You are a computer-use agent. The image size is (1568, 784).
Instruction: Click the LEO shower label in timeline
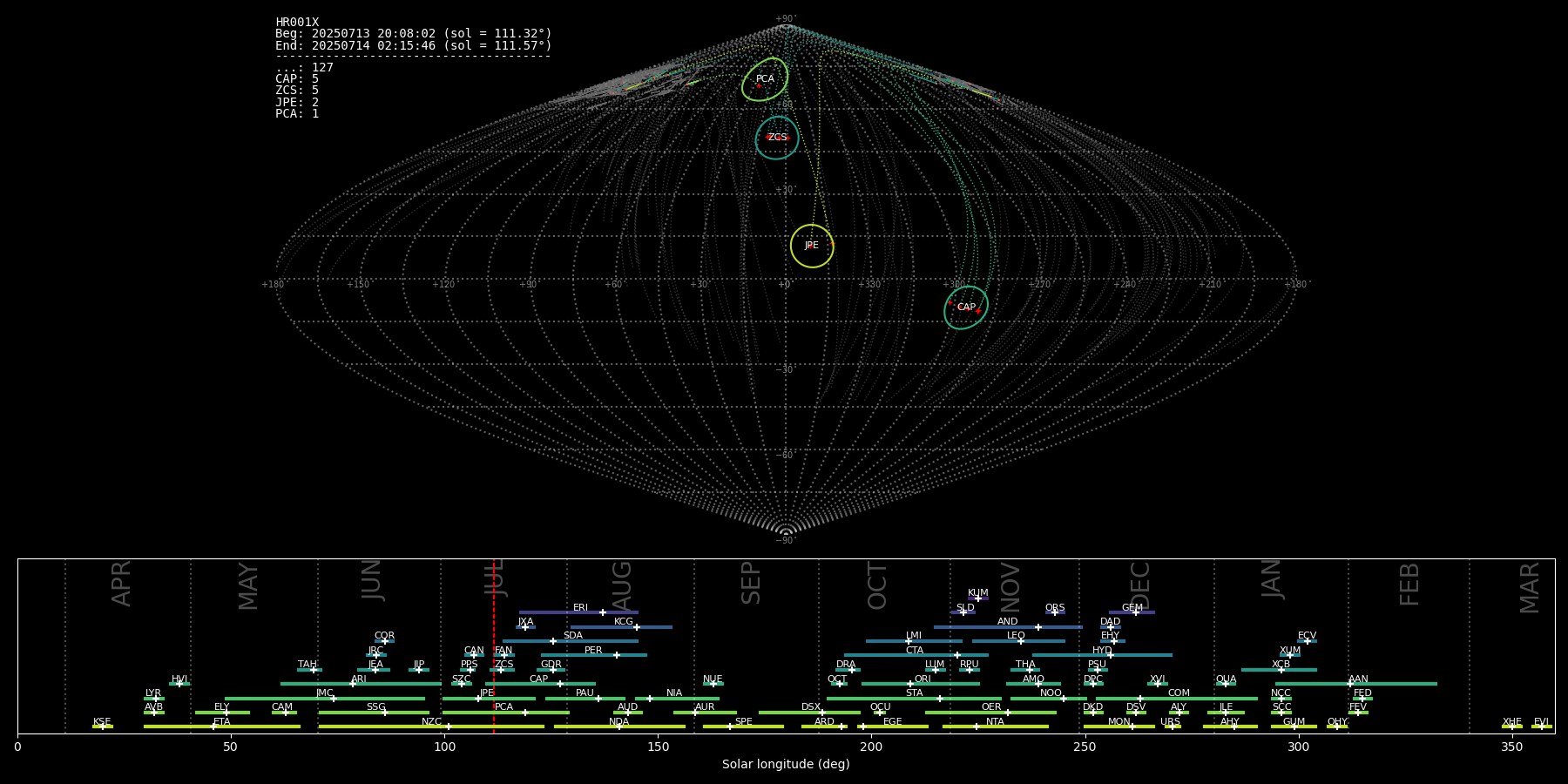[x=1017, y=636]
